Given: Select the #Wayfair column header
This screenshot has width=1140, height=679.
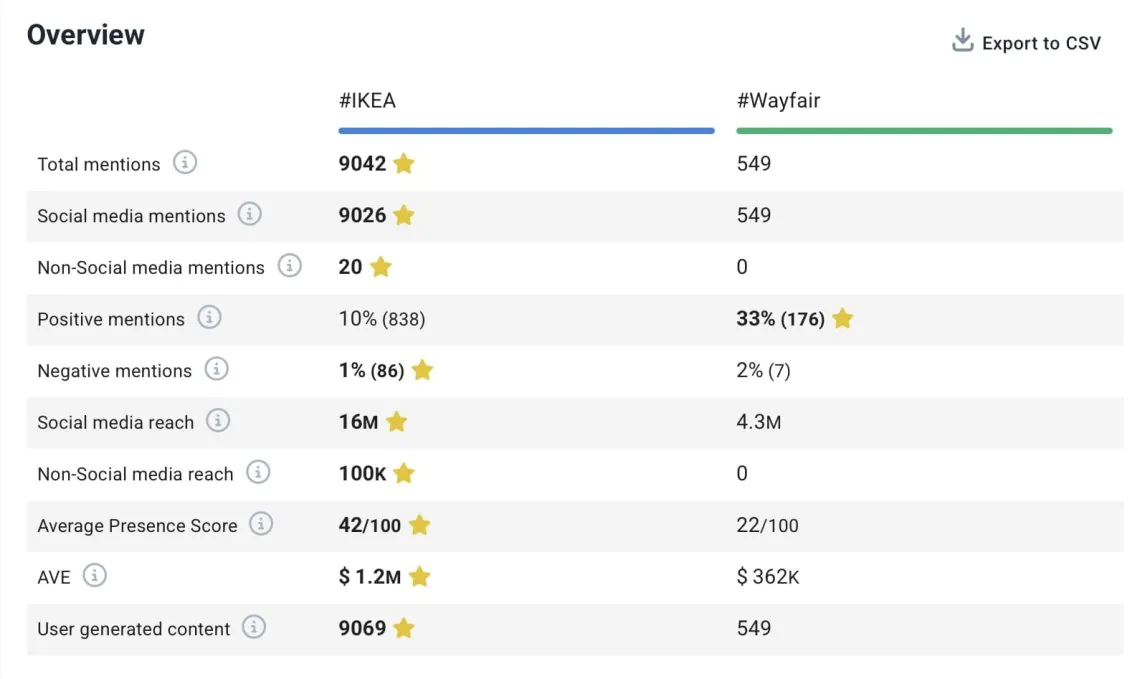Looking at the screenshot, I should (779, 100).
